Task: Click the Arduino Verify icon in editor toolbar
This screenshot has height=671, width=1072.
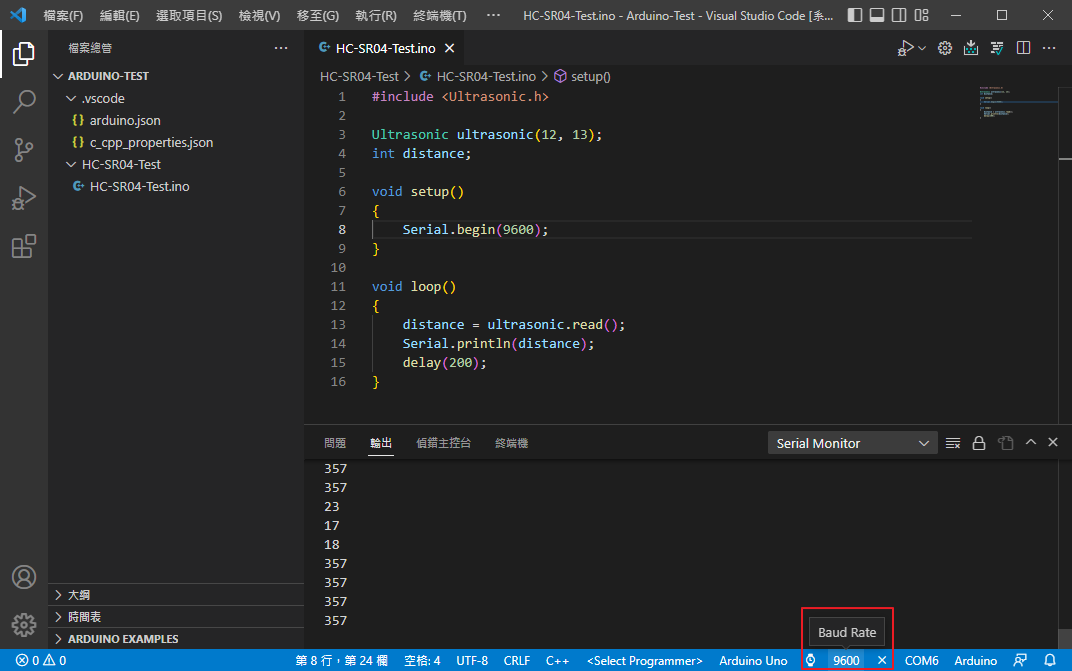Action: pyautogui.click(x=997, y=48)
